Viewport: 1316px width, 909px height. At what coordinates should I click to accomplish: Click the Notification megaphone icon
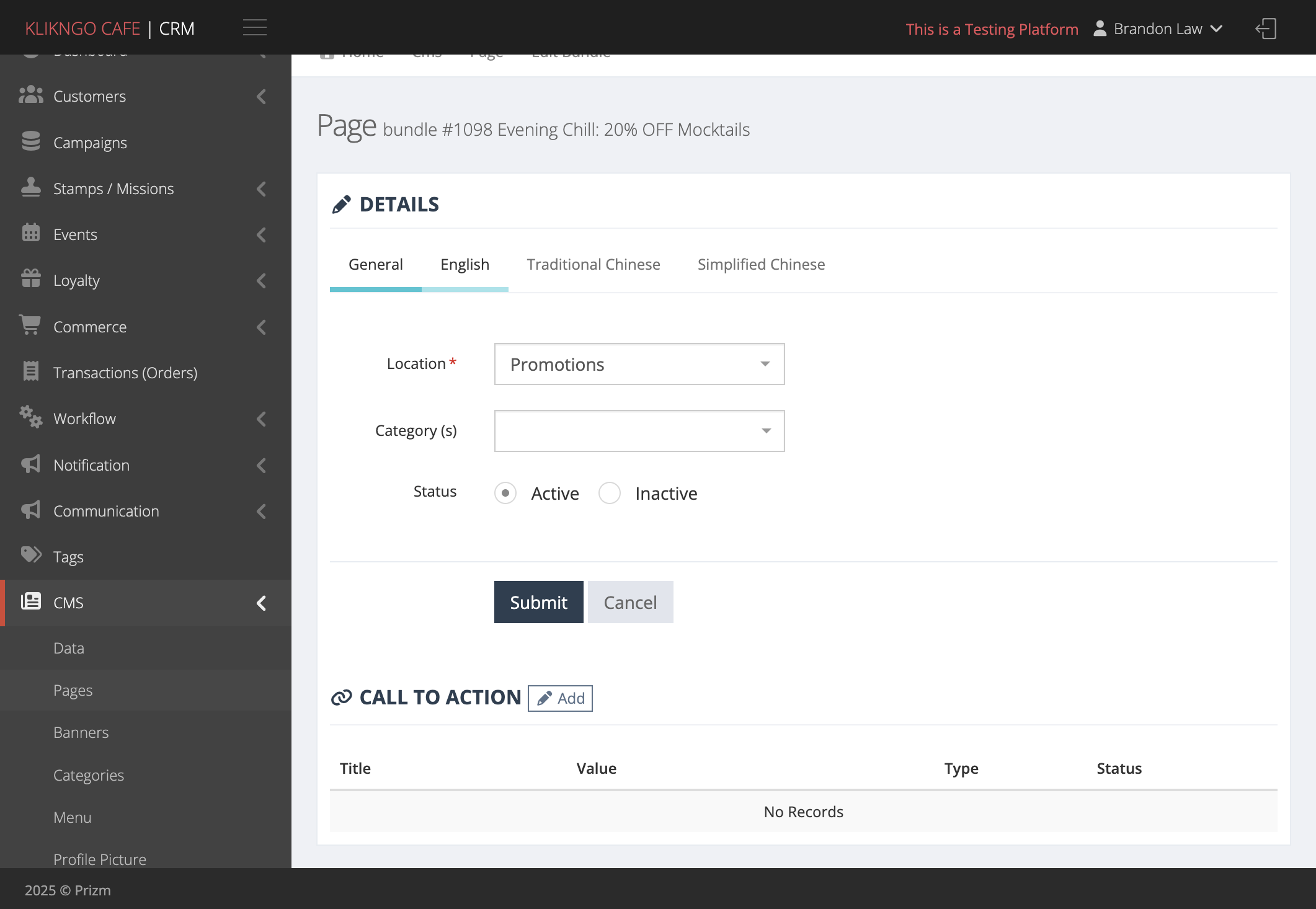point(31,464)
